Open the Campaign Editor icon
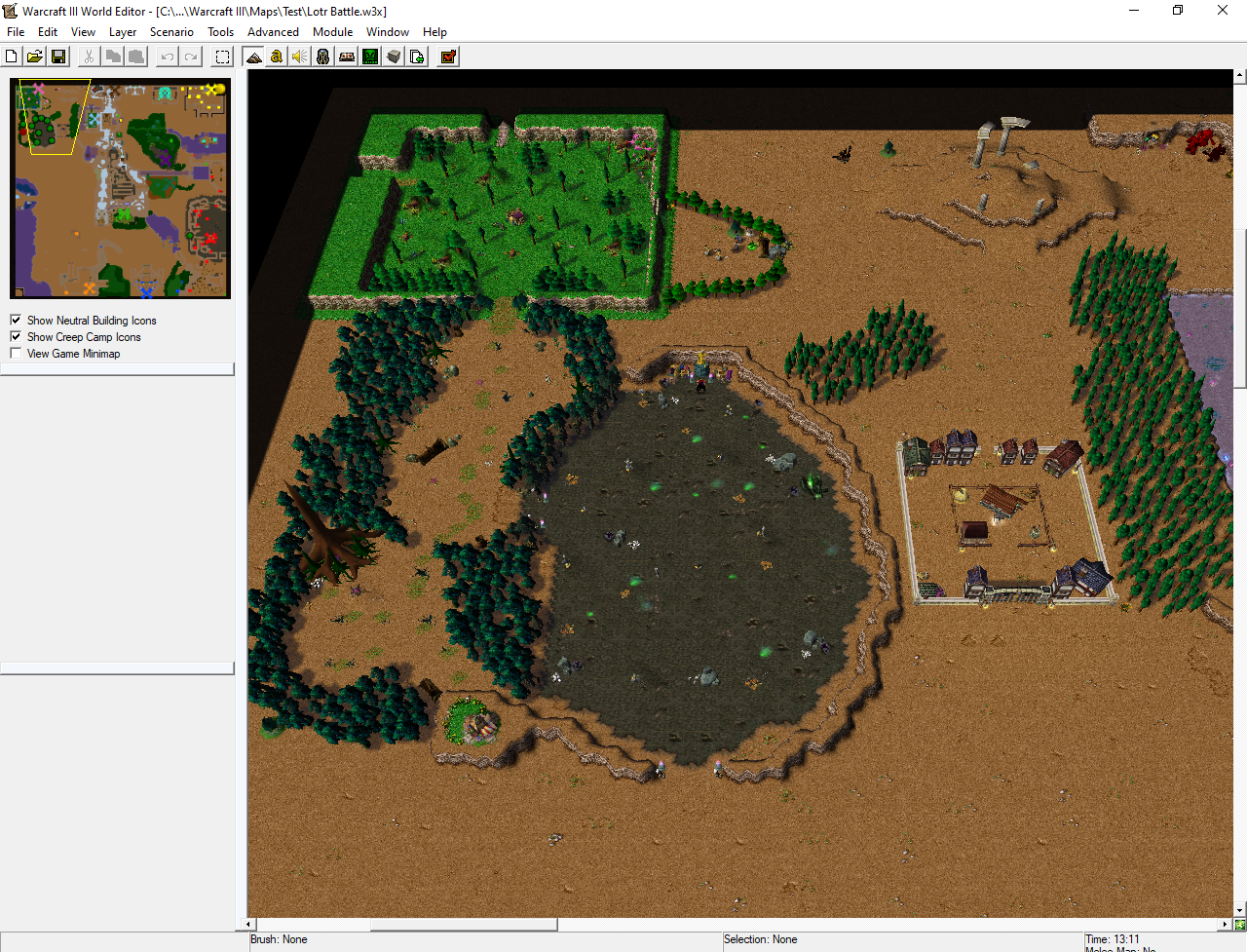This screenshot has height=952, width=1247. click(347, 57)
